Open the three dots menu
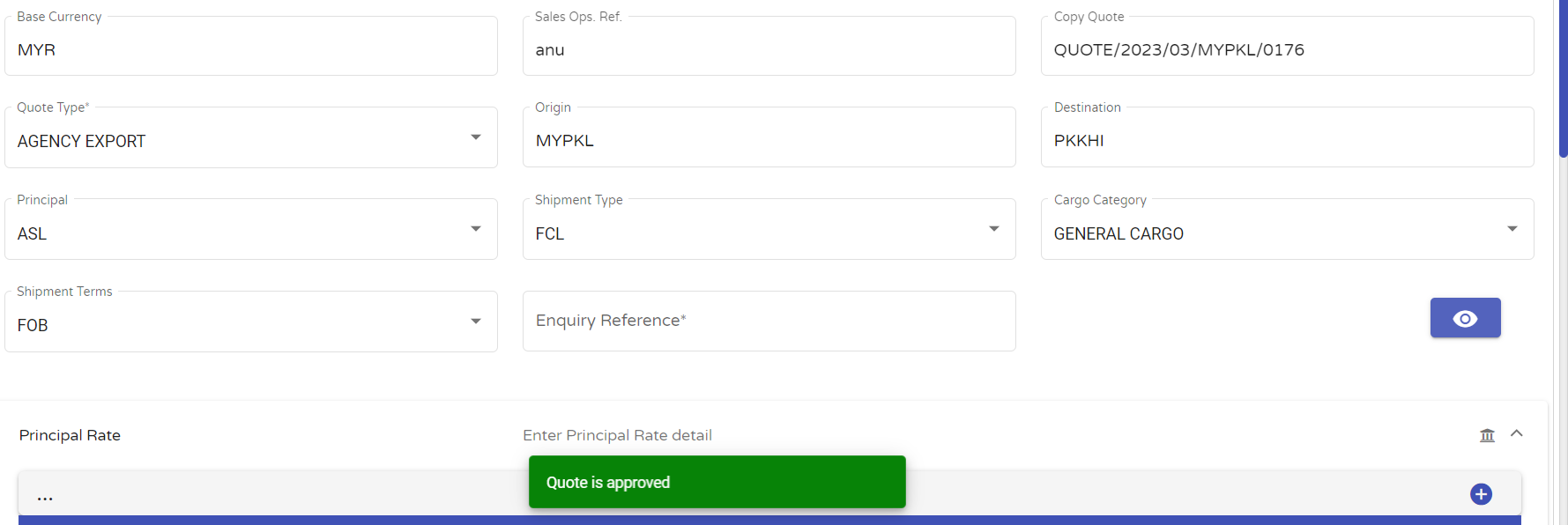 coord(45,499)
